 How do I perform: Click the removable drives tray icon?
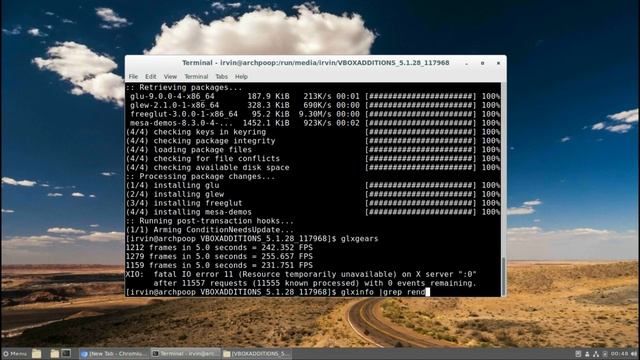605,353
